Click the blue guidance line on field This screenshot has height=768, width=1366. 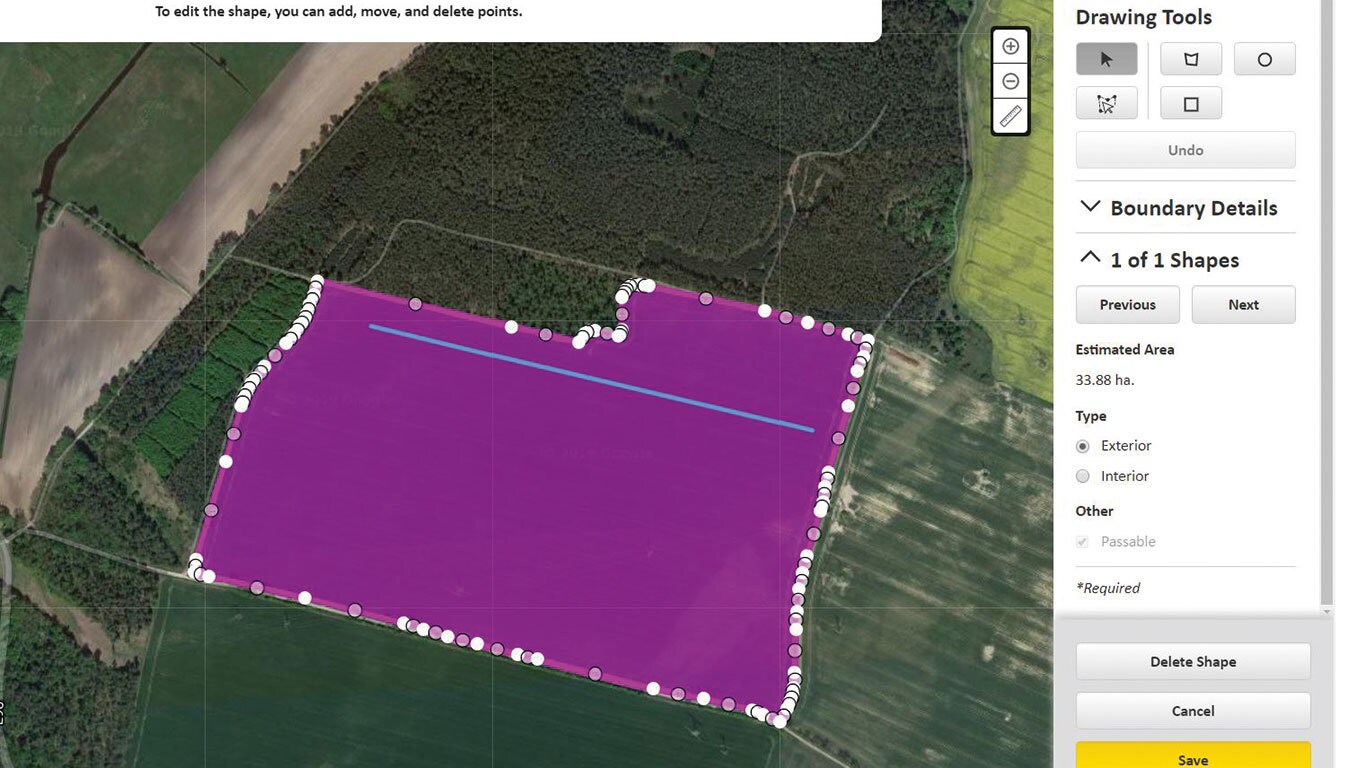590,377
